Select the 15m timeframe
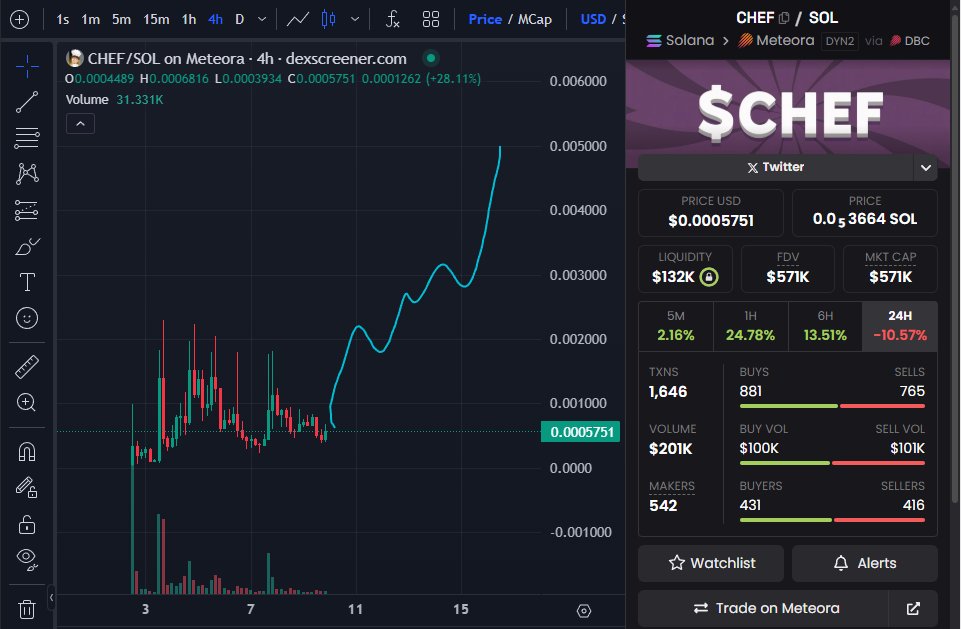This screenshot has width=961, height=629. [156, 20]
